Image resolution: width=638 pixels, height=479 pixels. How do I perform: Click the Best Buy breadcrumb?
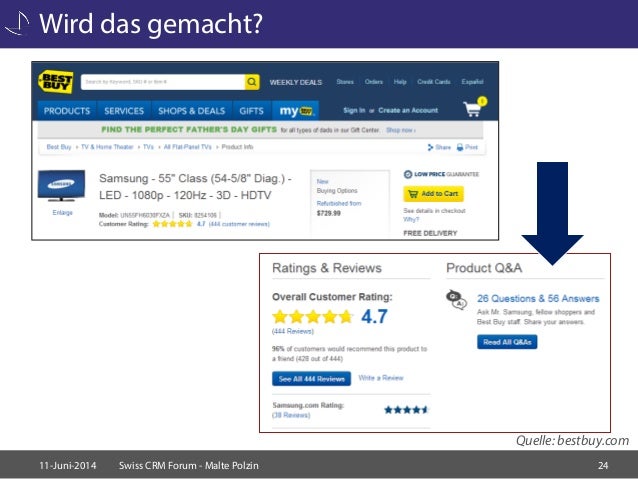click(59, 147)
